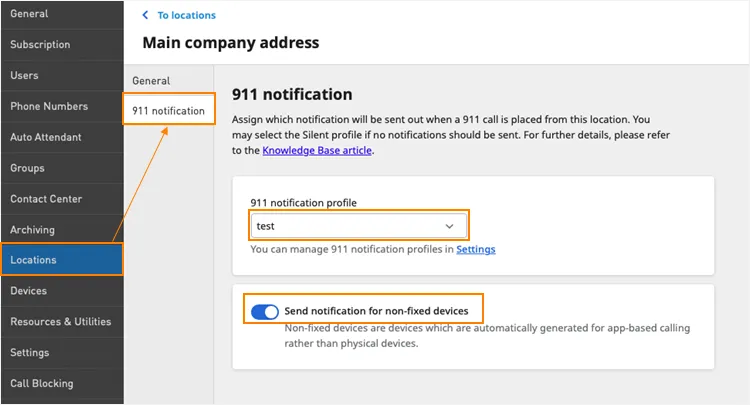Image resolution: width=750 pixels, height=405 pixels.
Task: Click the Main company address heading
Action: [x=231, y=43]
